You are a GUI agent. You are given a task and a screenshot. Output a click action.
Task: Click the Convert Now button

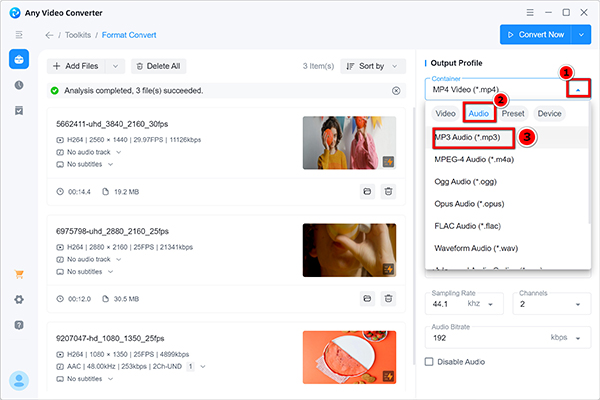pos(536,35)
